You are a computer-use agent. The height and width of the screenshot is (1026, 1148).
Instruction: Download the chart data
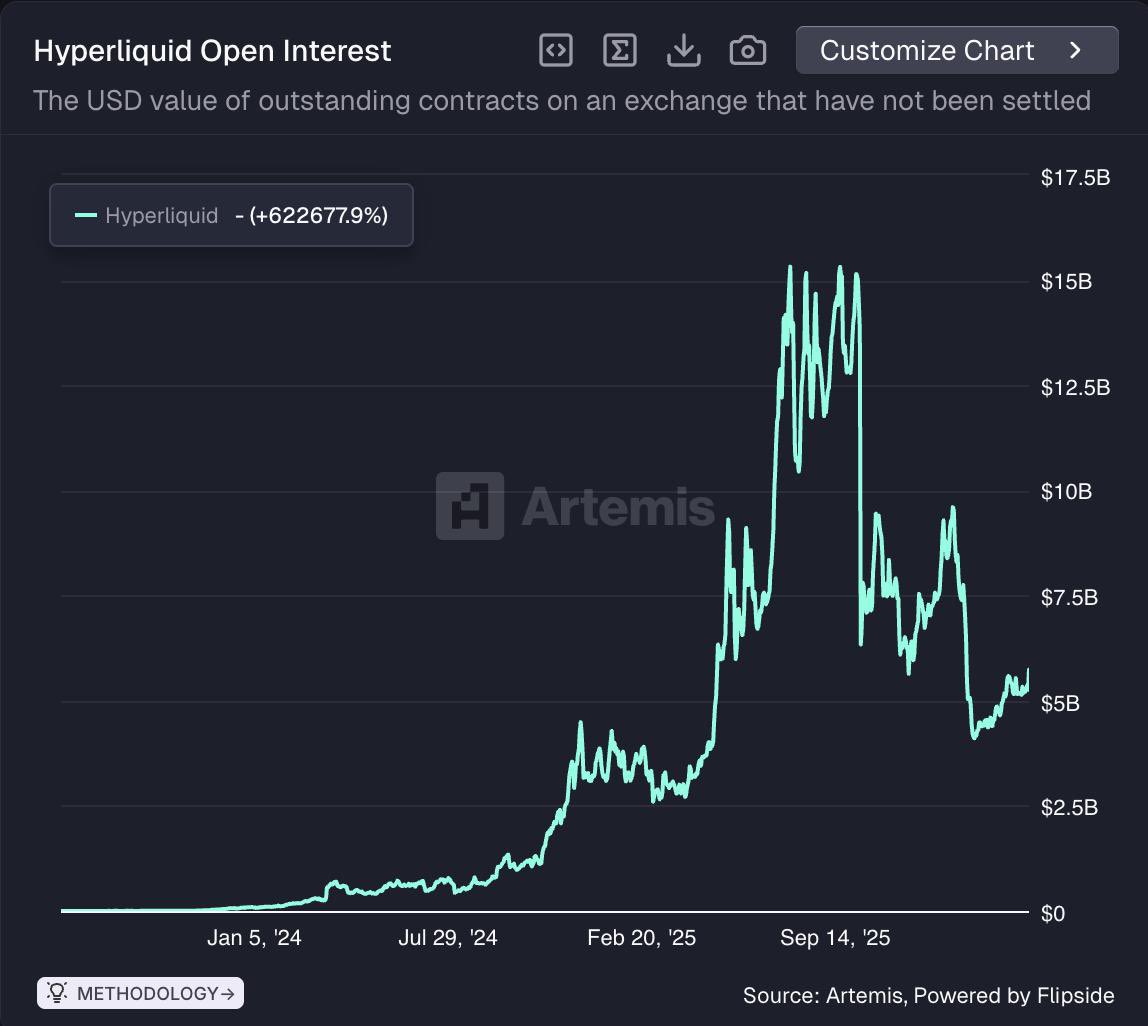(x=684, y=51)
